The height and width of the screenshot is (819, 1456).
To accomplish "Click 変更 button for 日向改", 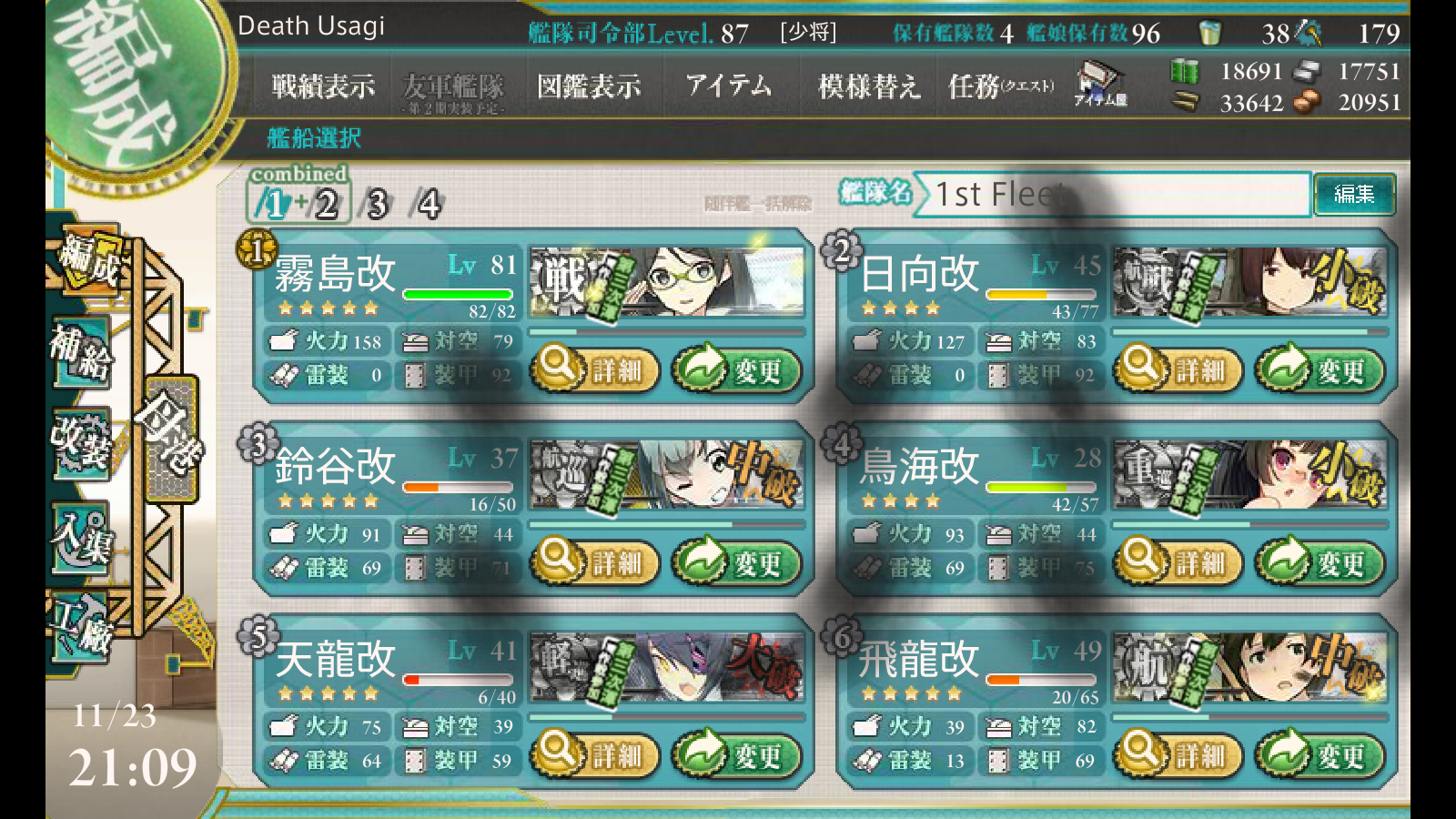I will coord(1319,369).
